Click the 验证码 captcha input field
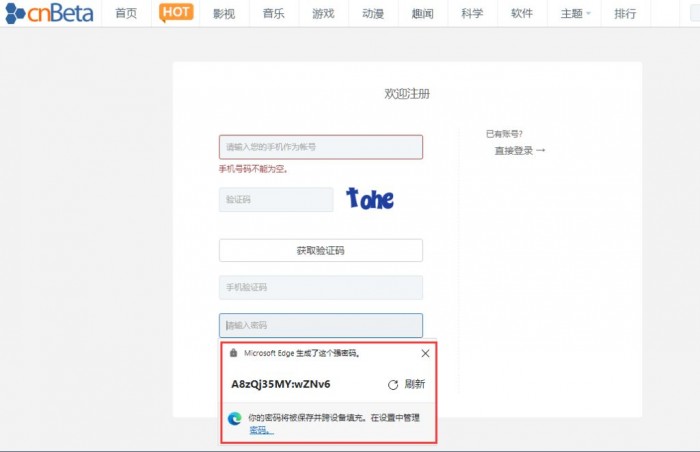700x452 pixels. click(x=276, y=200)
